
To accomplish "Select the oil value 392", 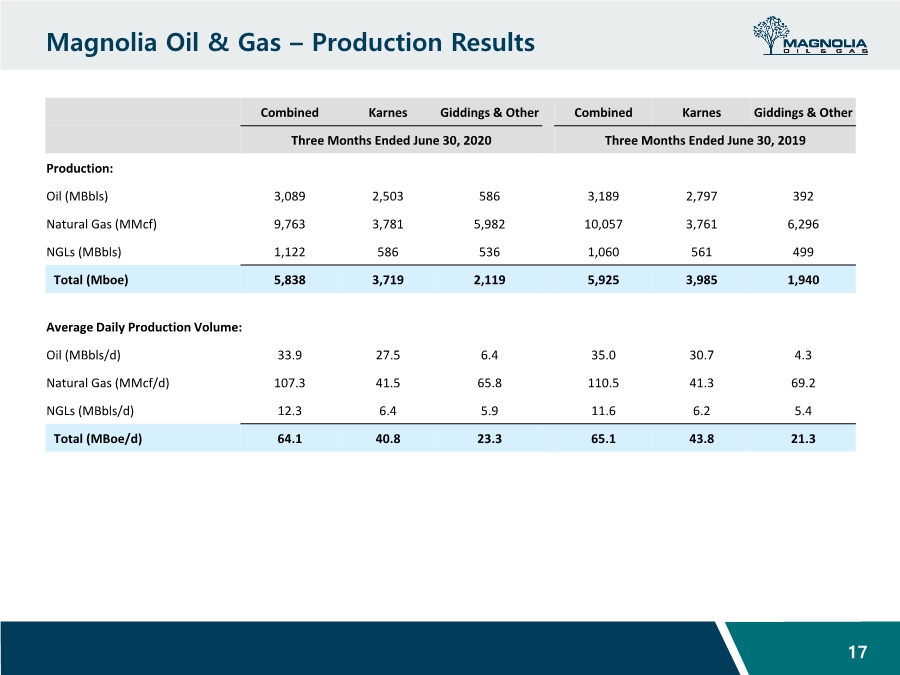I will coord(803,196).
